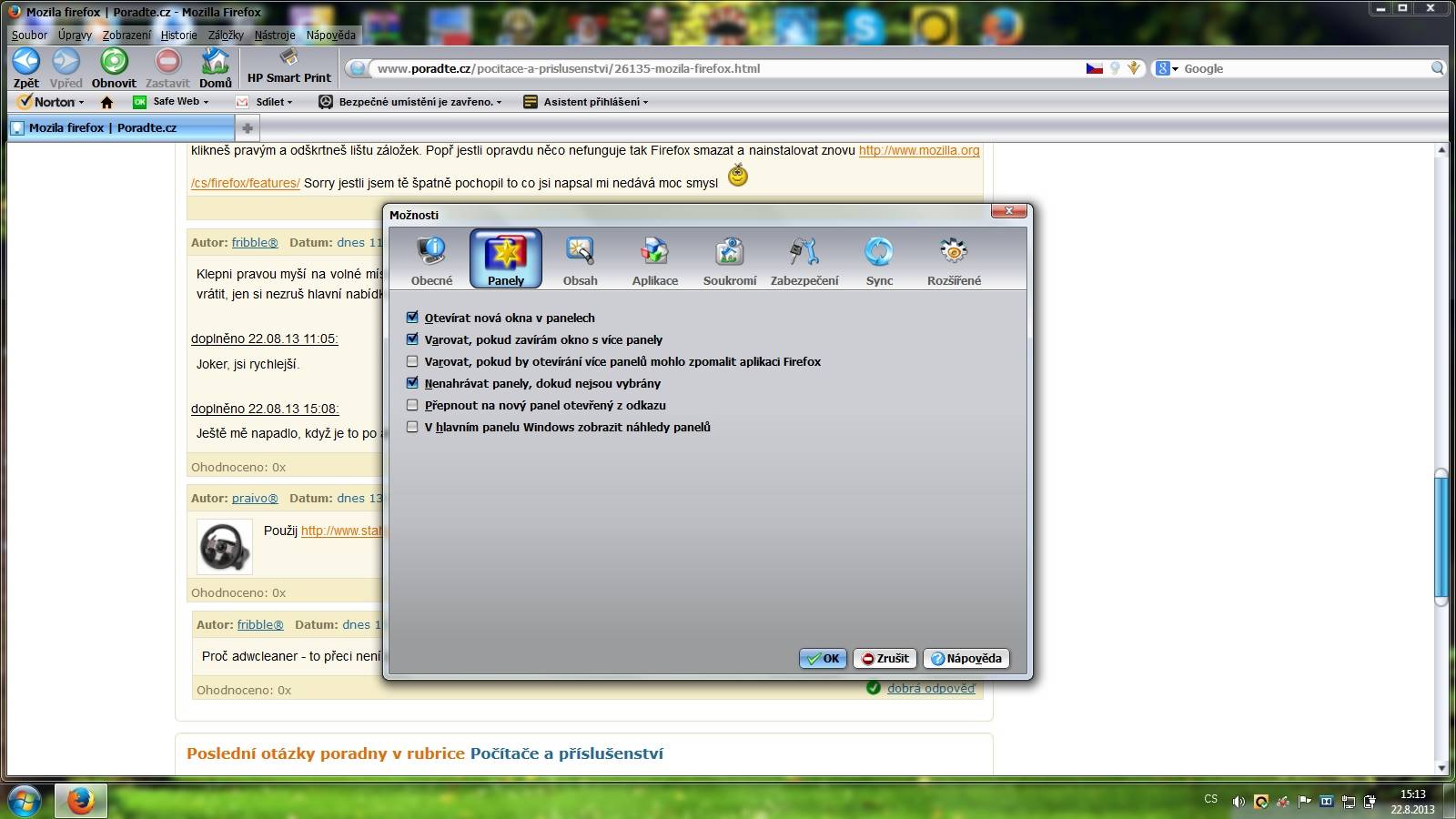This screenshot has width=1456, height=819.
Task: Click the Zrušit cancel button
Action: pos(885,658)
